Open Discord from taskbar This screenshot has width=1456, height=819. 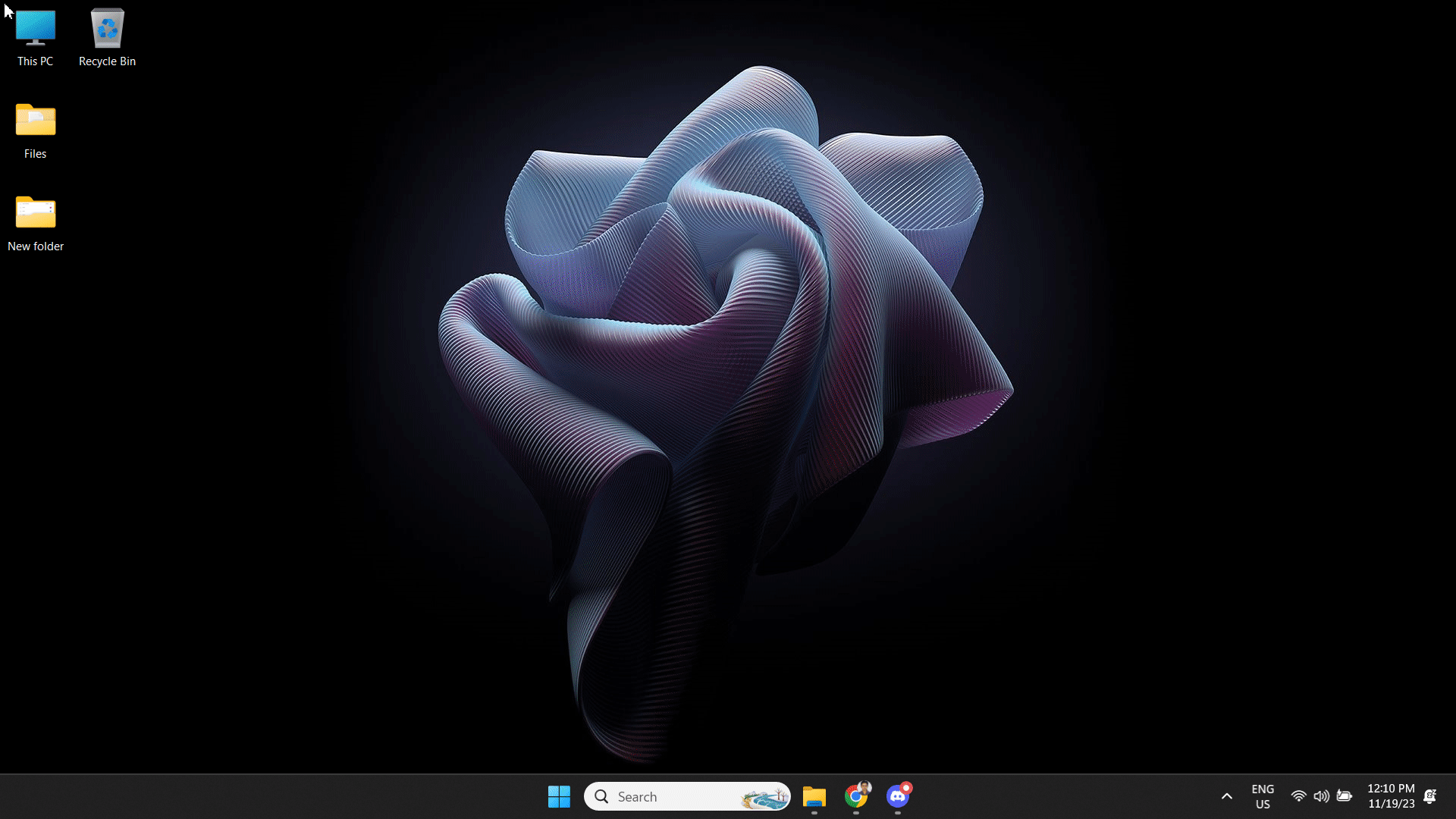point(898,796)
